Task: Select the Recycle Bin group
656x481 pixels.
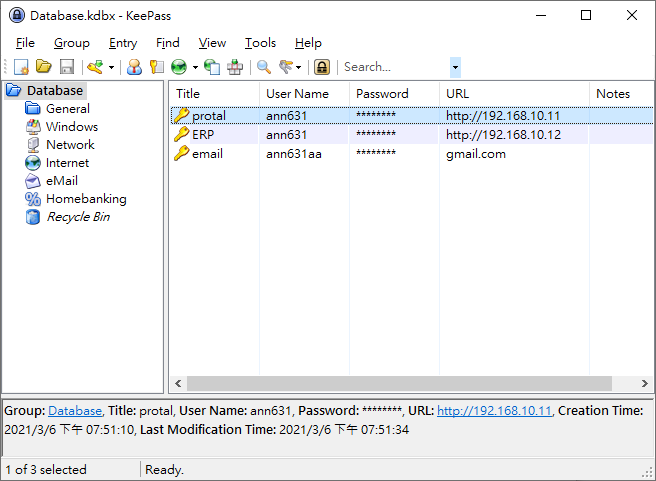Action: (78, 217)
